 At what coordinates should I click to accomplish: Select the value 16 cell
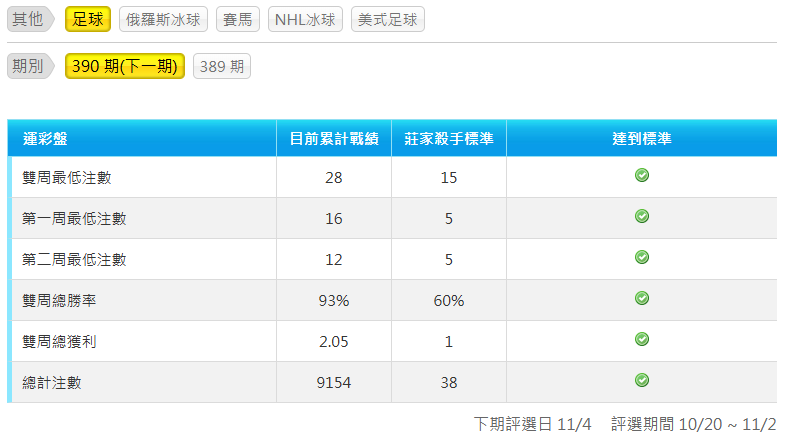click(x=334, y=218)
